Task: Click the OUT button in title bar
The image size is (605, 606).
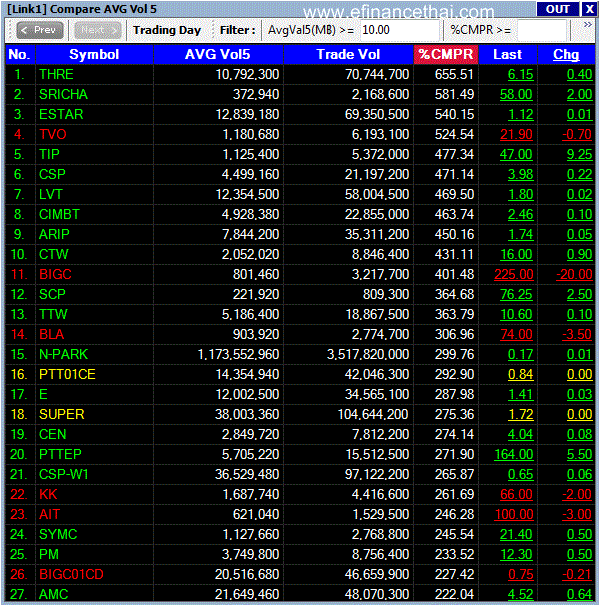Action: (x=557, y=9)
